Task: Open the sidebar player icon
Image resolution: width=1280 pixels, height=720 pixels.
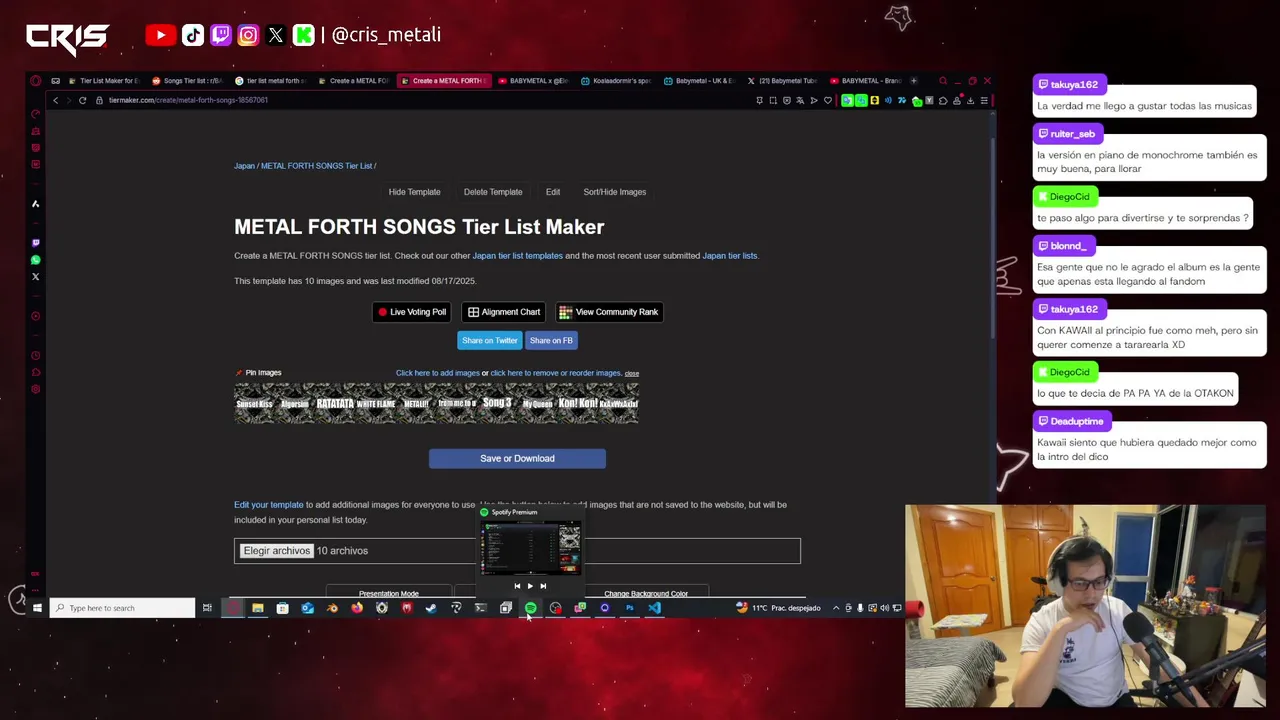Action: tap(36, 316)
